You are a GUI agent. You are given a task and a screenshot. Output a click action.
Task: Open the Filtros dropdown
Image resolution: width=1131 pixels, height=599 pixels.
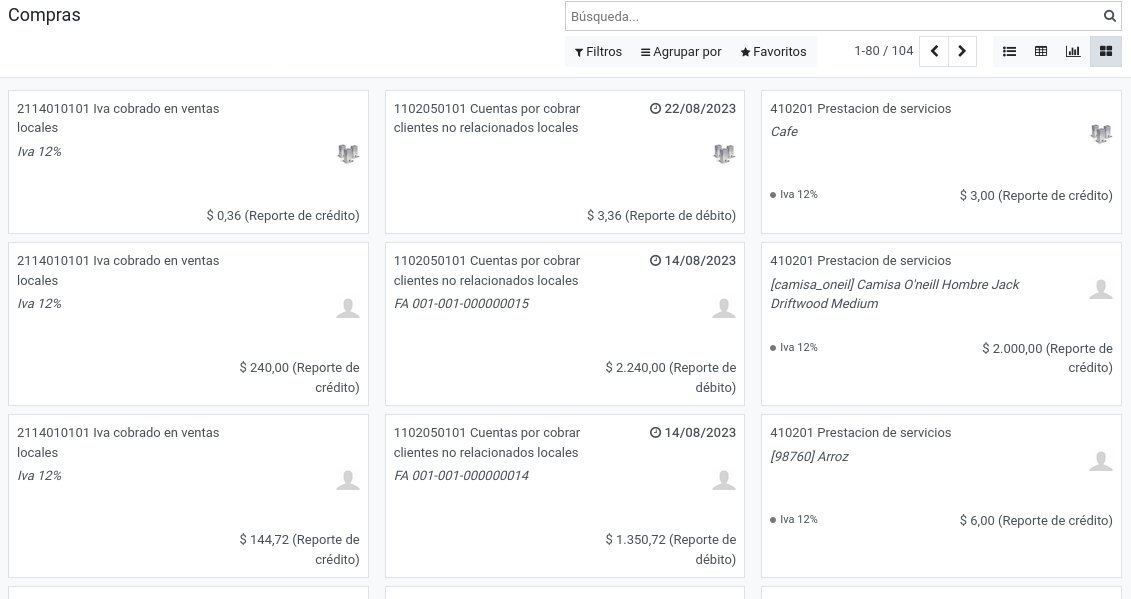pos(598,52)
